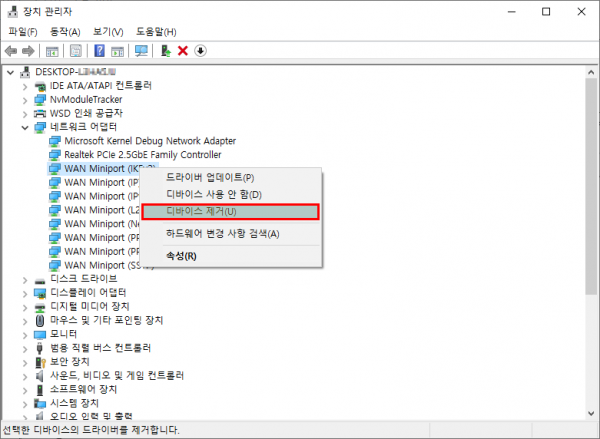
Task: Open the 보기(V) menu
Action: [97, 31]
